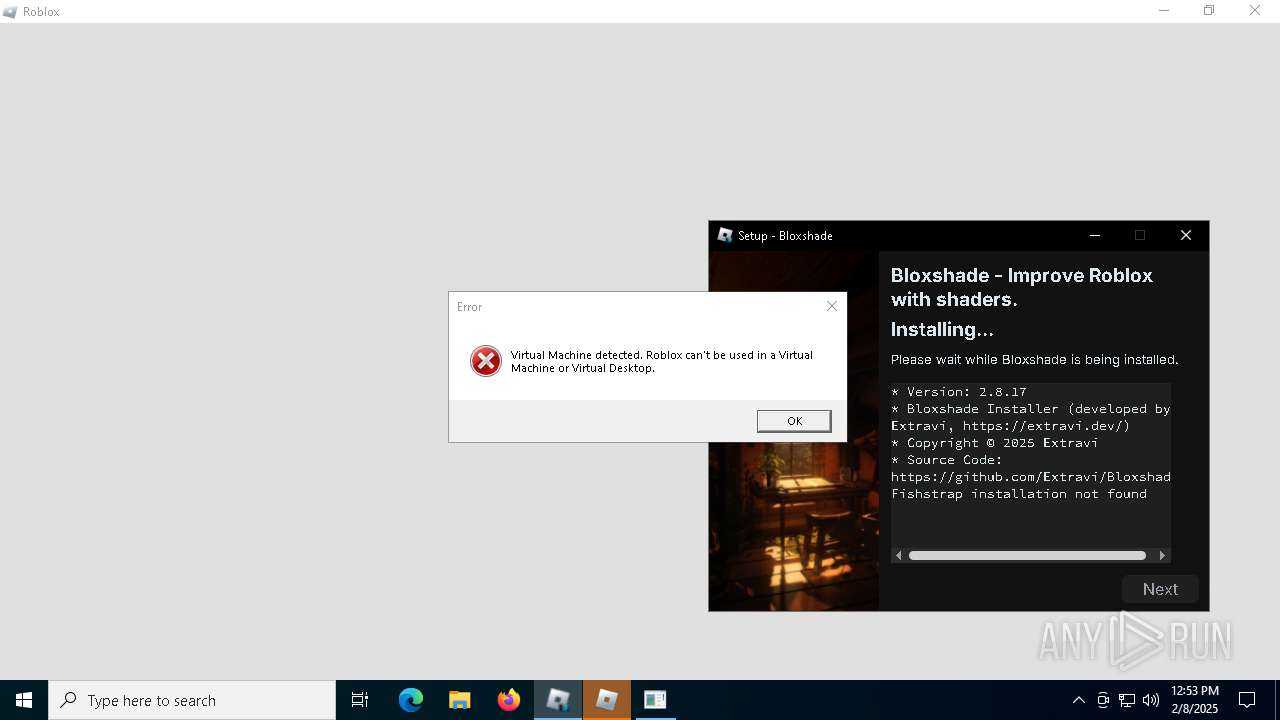The image size is (1280, 720).
Task: Click OK in the Error dialog
Action: 794,421
